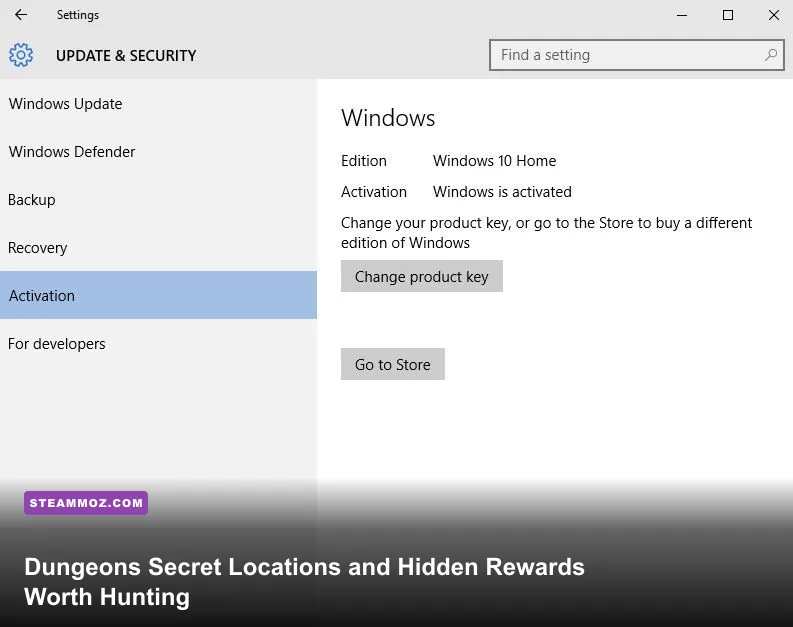Go back using the arrow icon

[21, 15]
